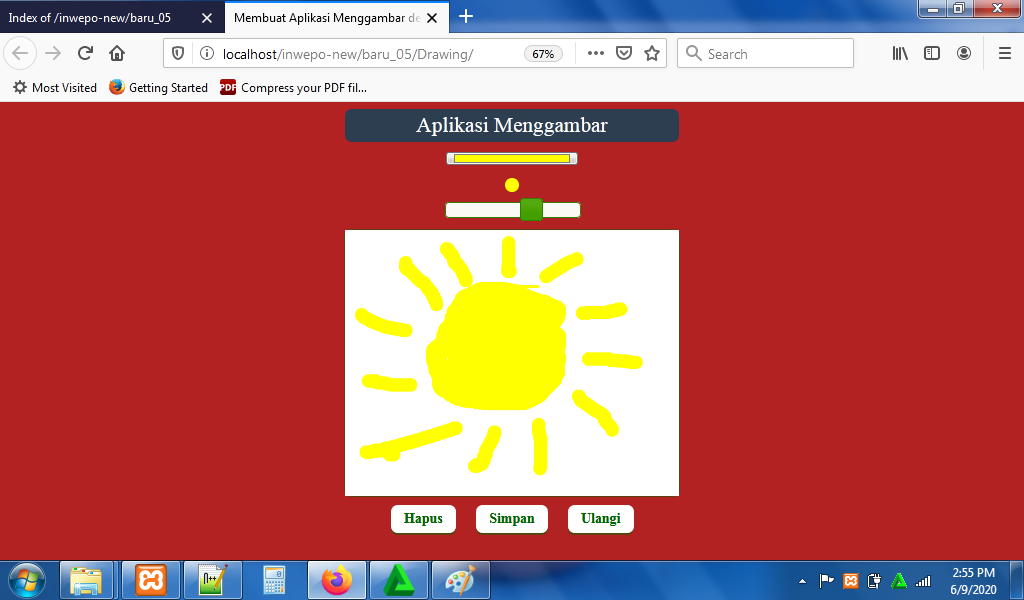Click network signal tray icon
This screenshot has width=1024, height=600.
tap(923, 580)
